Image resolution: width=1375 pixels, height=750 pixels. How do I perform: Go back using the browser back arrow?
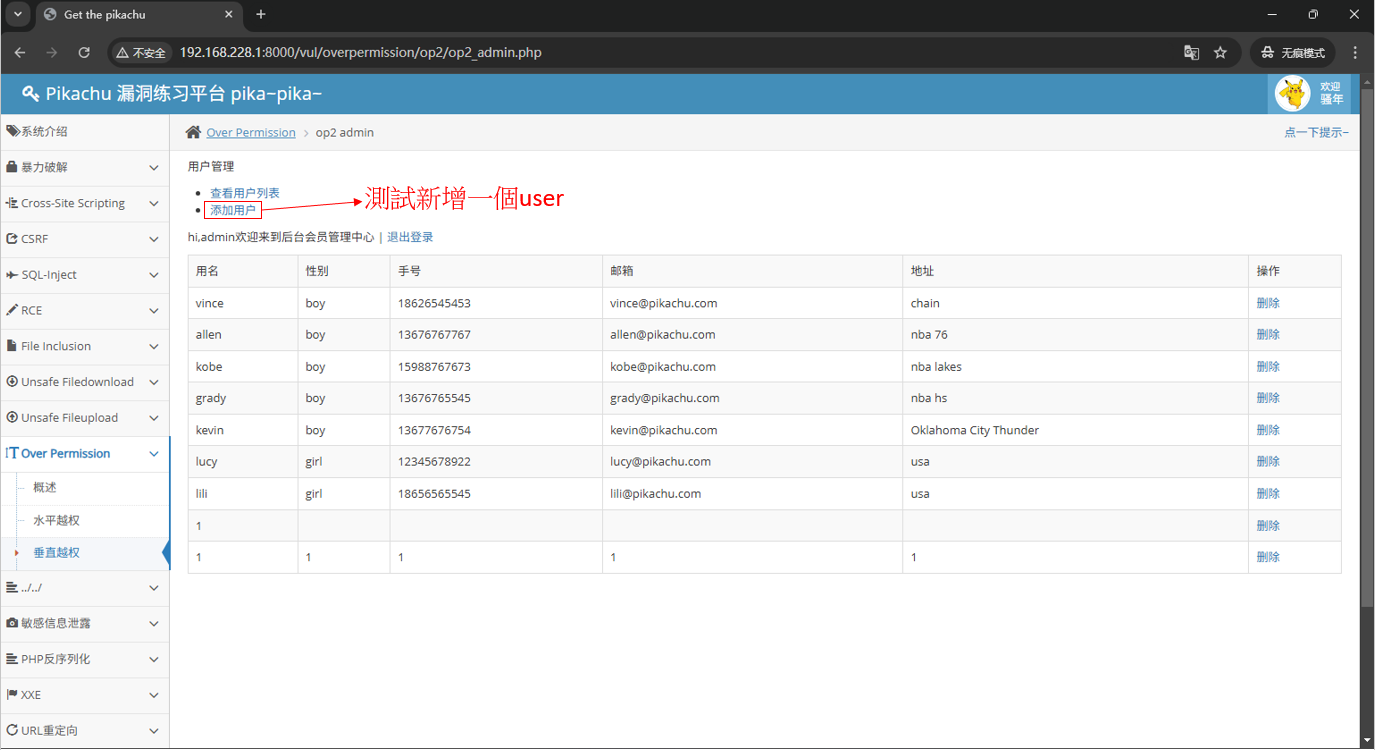[x=20, y=52]
